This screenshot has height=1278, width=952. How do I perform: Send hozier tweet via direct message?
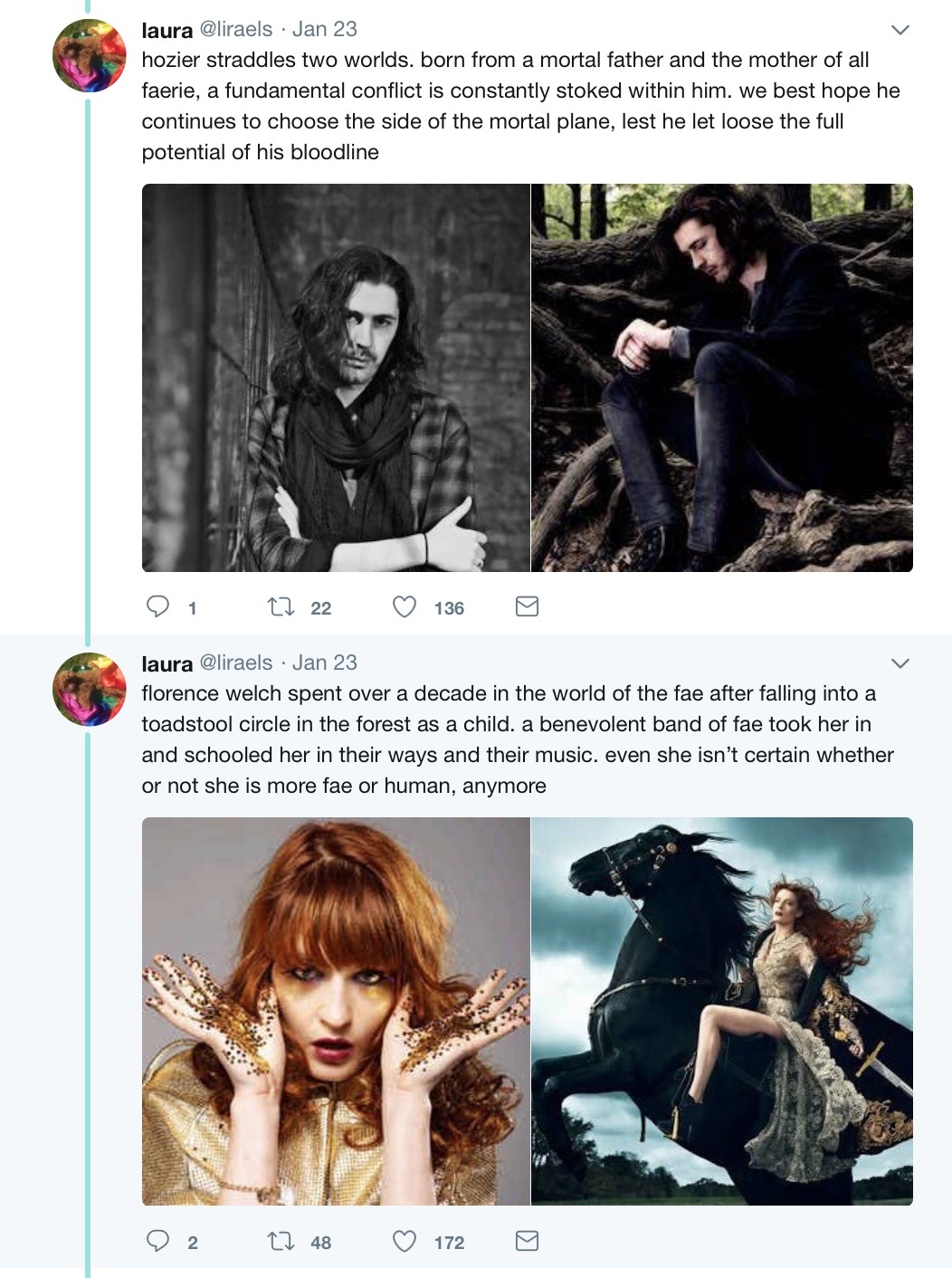527,606
